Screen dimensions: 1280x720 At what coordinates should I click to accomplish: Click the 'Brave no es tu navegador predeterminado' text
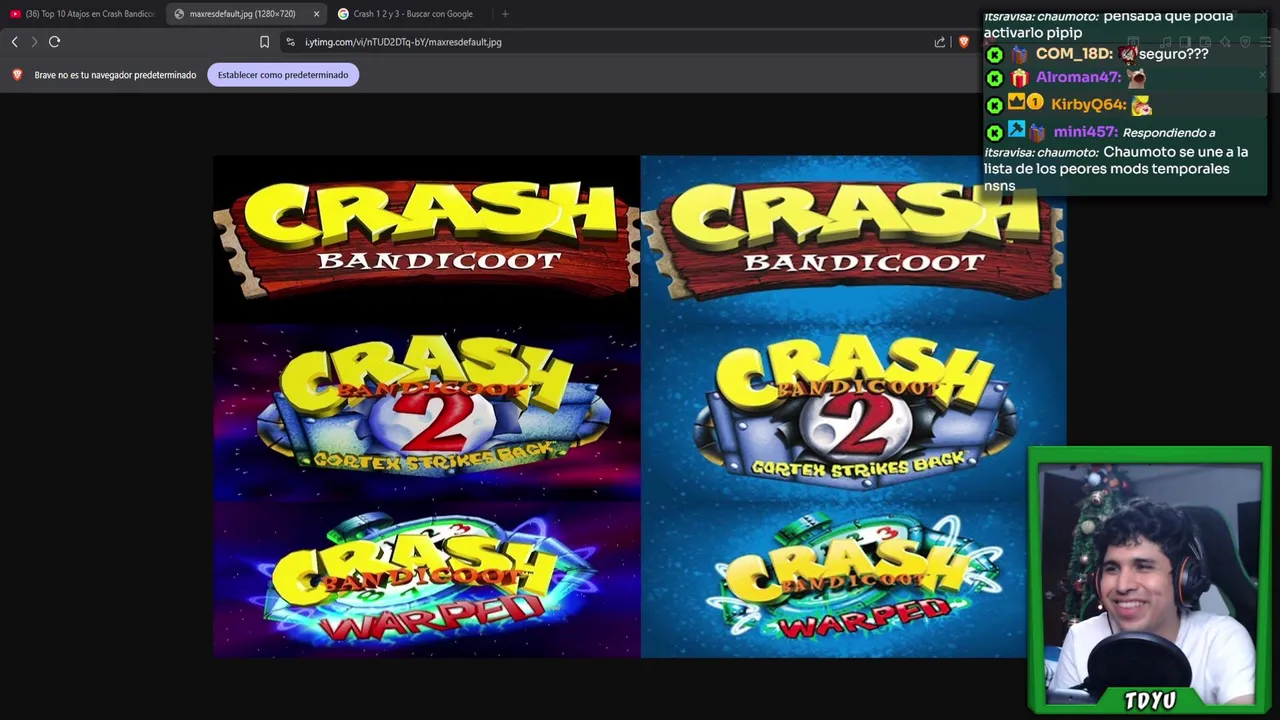pos(115,75)
